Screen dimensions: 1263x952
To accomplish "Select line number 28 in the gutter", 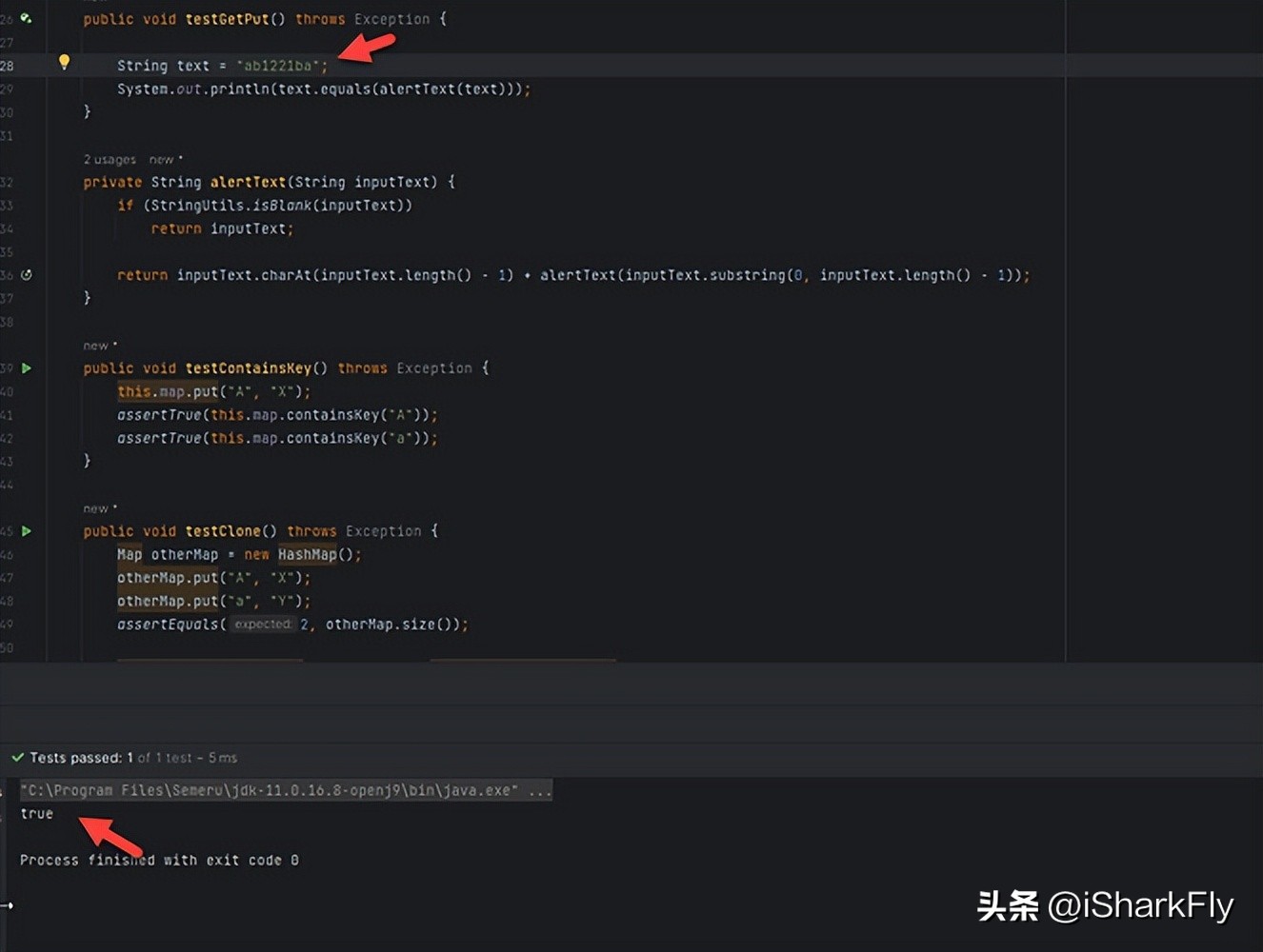I will 8,65.
